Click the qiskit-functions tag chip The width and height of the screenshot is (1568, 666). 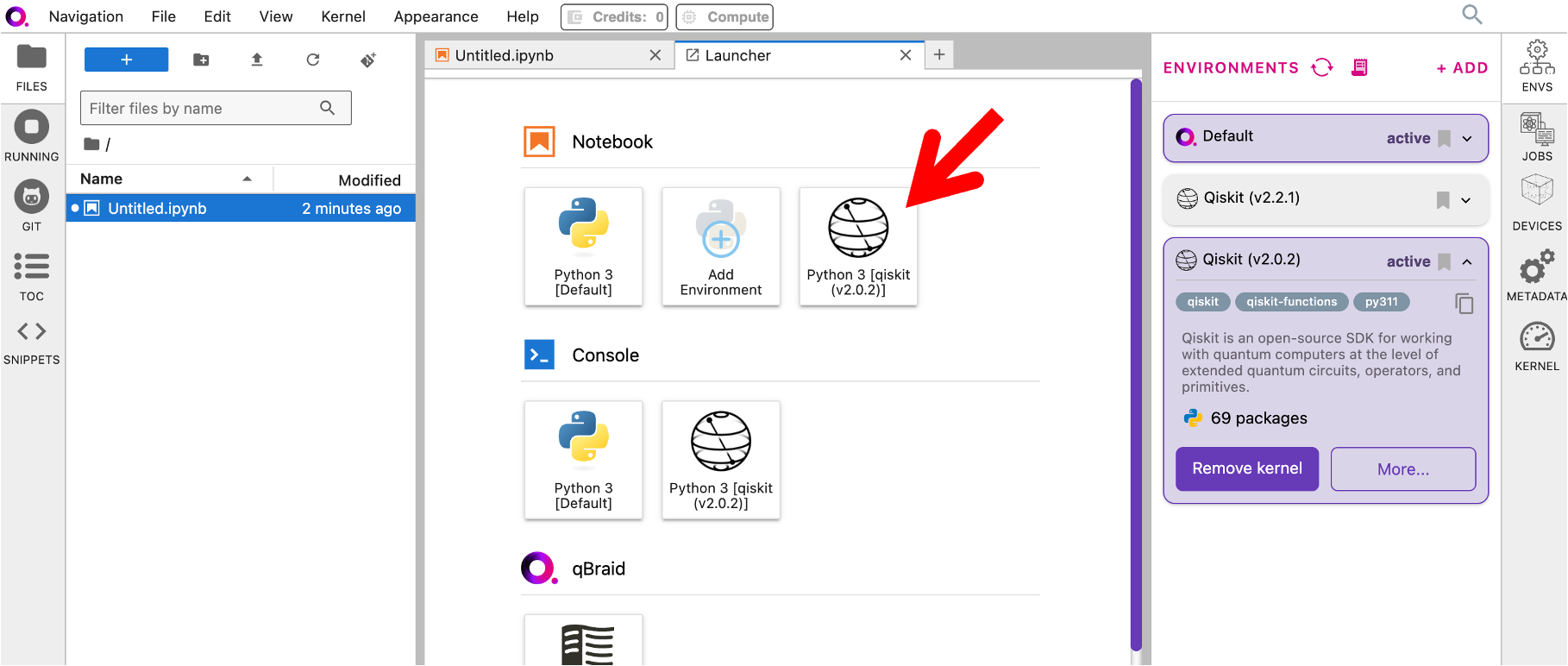(1292, 302)
